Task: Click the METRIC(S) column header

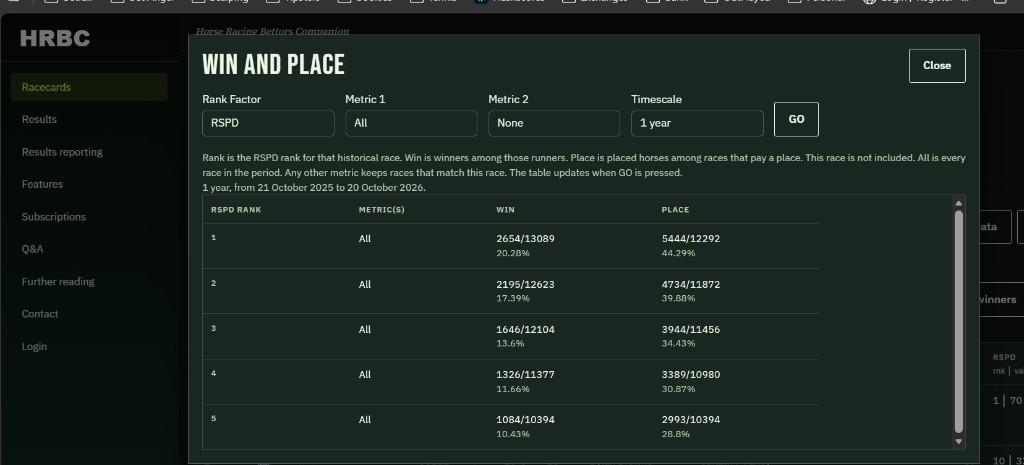Action: coord(381,210)
